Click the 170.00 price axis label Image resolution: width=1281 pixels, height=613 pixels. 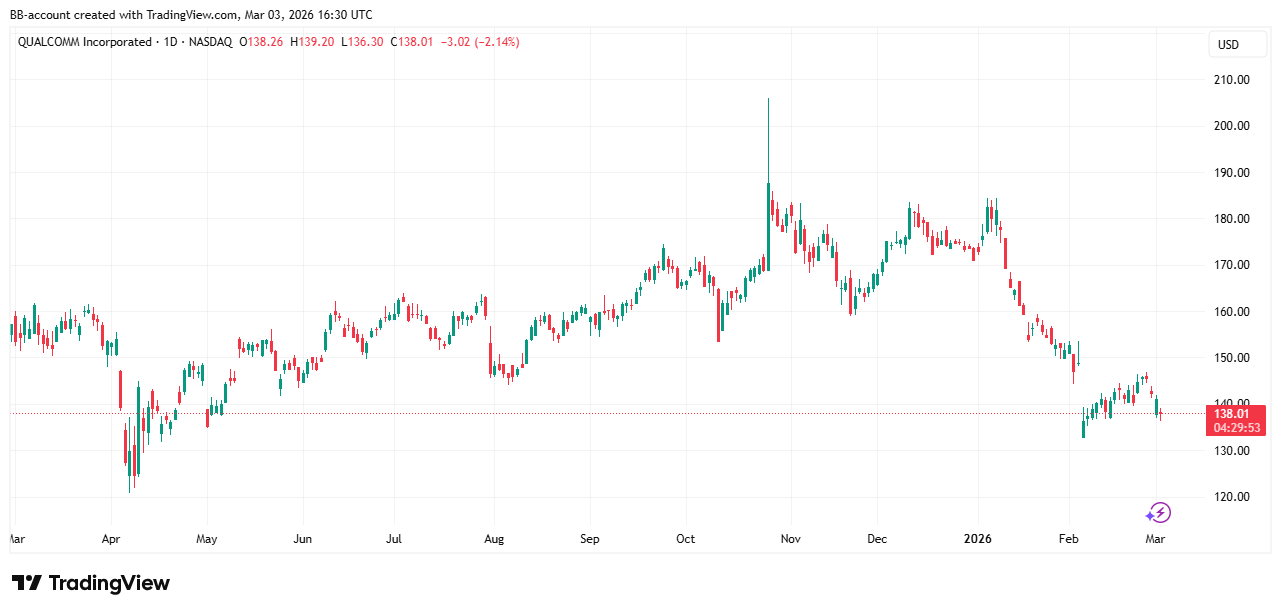pyautogui.click(x=1228, y=265)
